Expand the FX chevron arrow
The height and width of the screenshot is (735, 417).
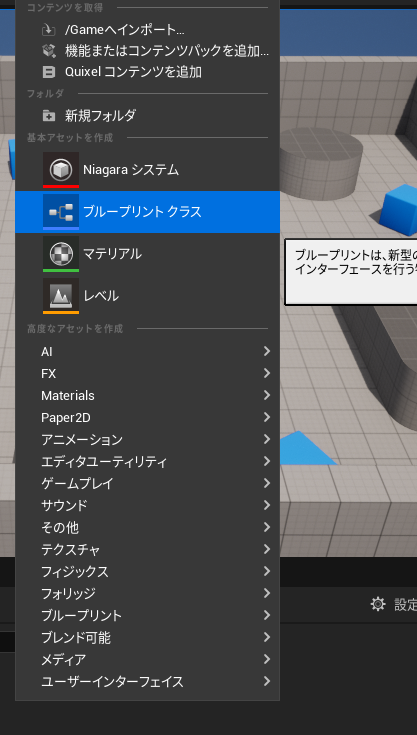coord(267,373)
